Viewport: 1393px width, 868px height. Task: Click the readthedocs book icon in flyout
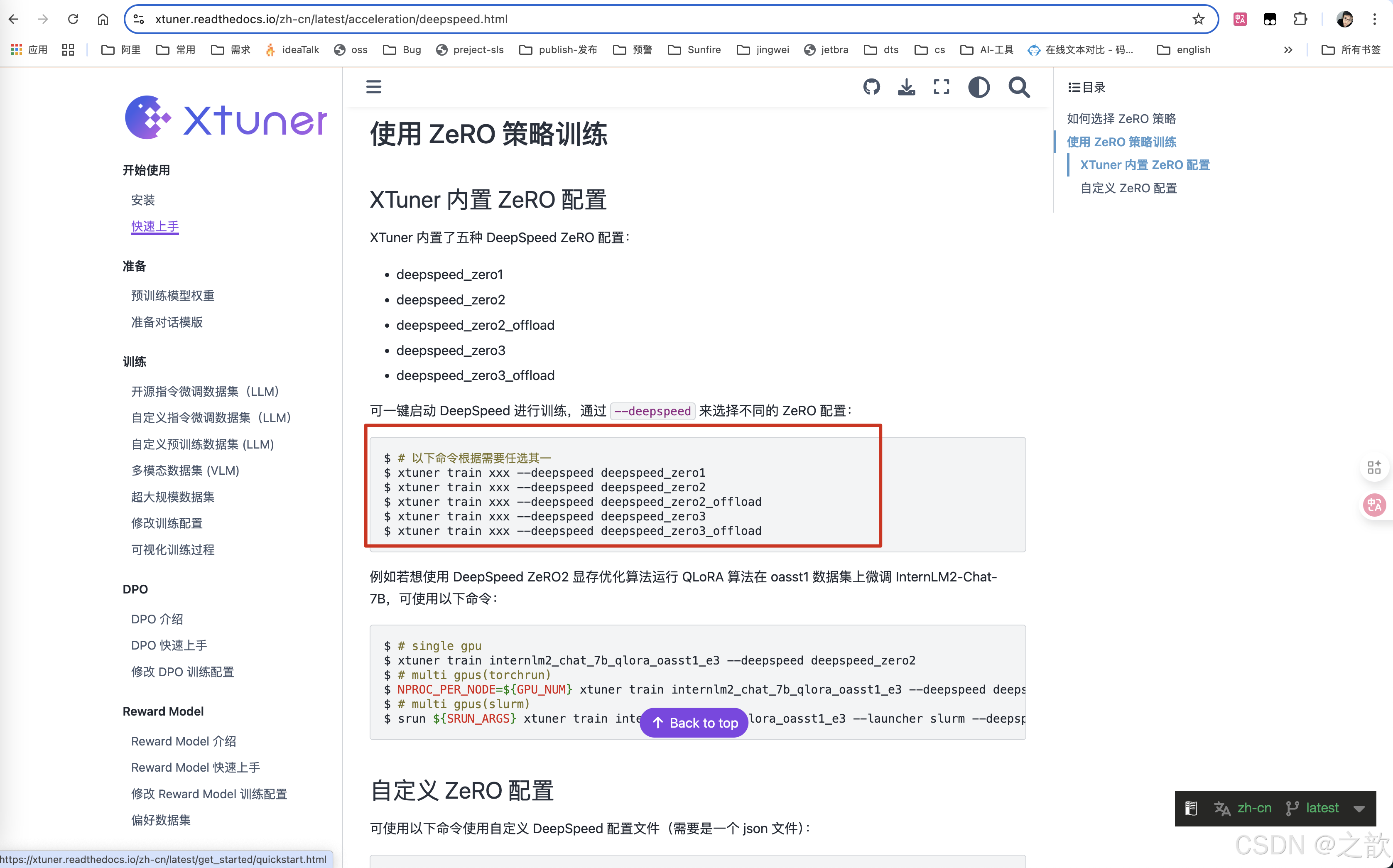click(x=1191, y=808)
